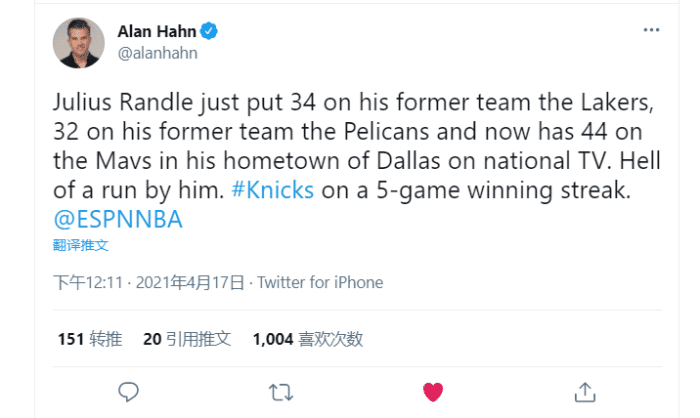View the 20 quote tweets

[187, 339]
